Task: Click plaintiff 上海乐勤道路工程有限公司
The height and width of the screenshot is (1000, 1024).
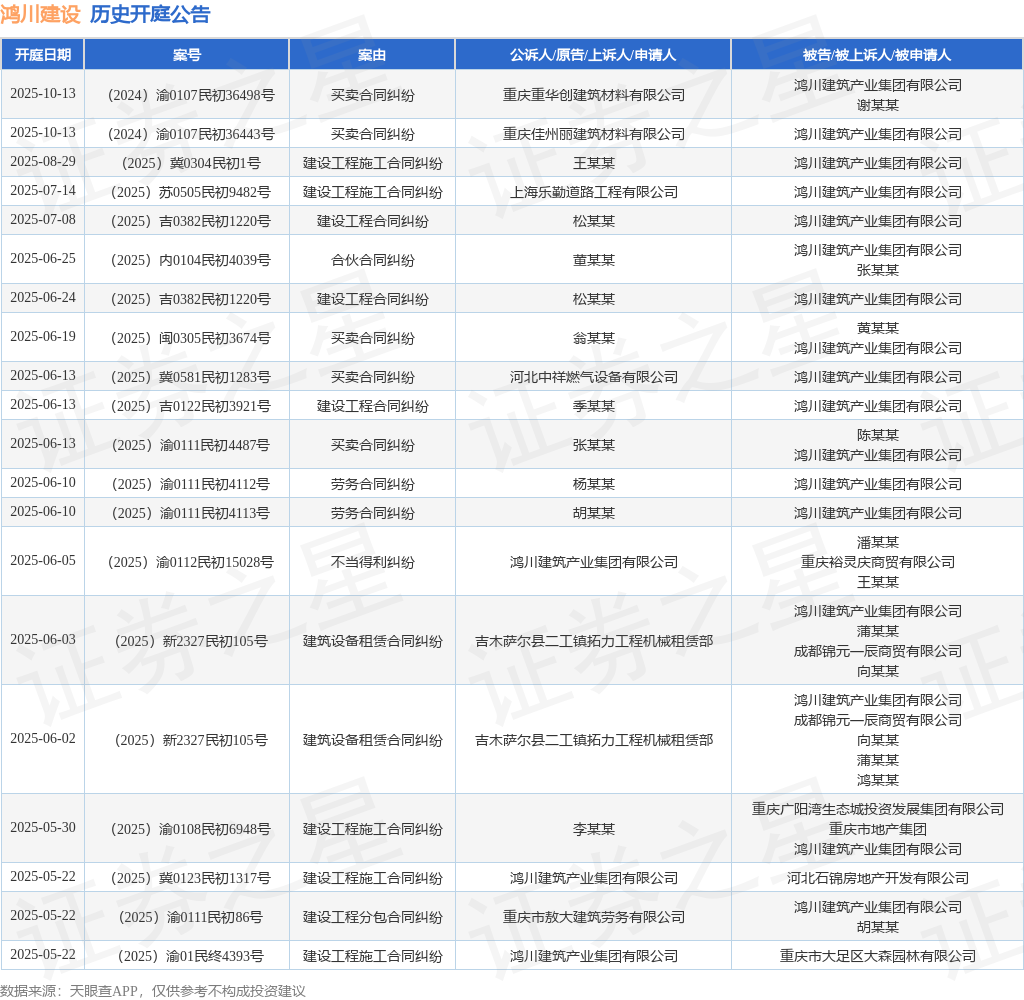Action: click(x=594, y=192)
